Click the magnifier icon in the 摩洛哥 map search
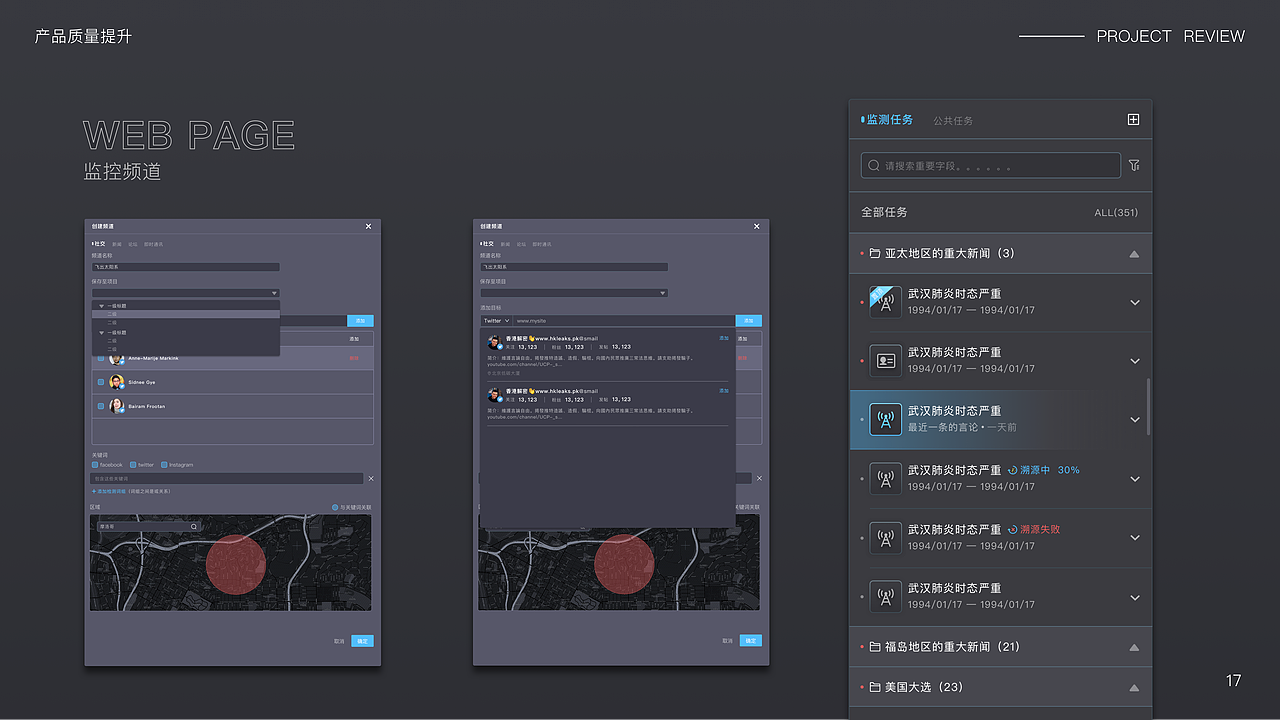The height and width of the screenshot is (720, 1280). [194, 526]
